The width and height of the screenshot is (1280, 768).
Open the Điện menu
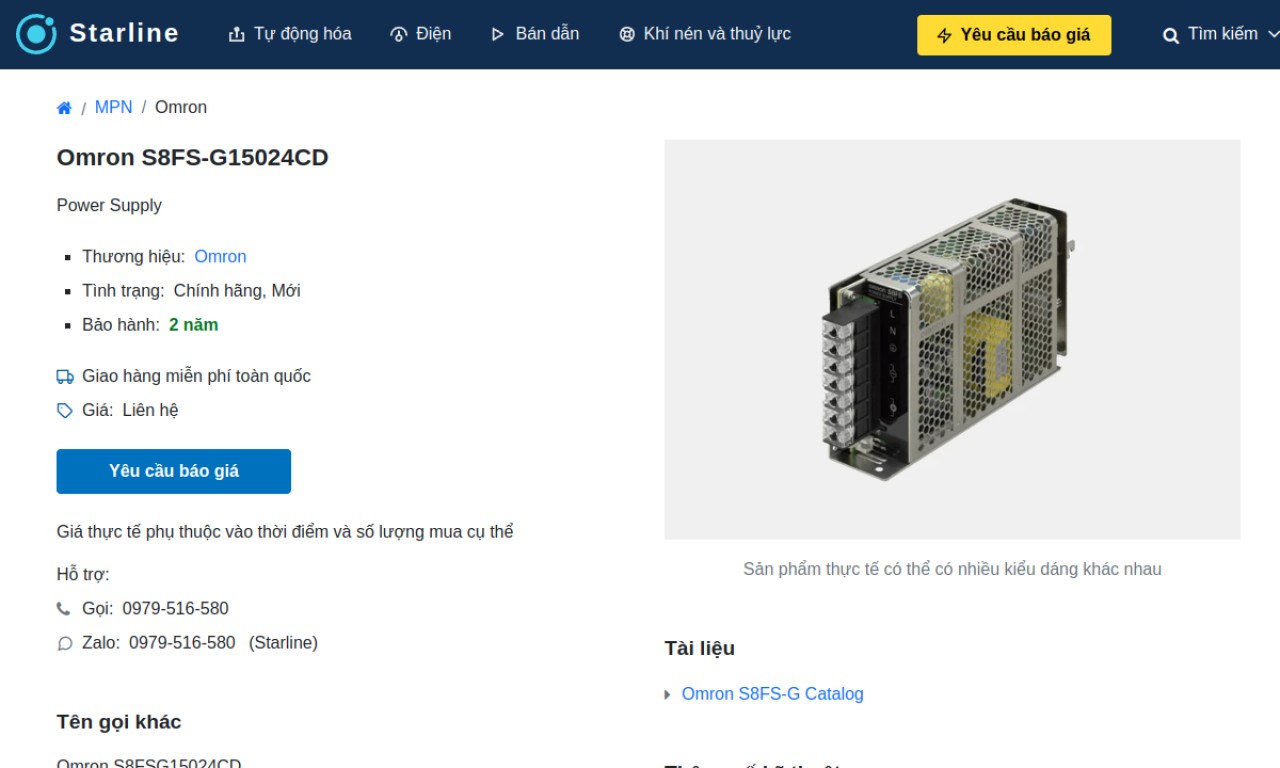[x=420, y=34]
